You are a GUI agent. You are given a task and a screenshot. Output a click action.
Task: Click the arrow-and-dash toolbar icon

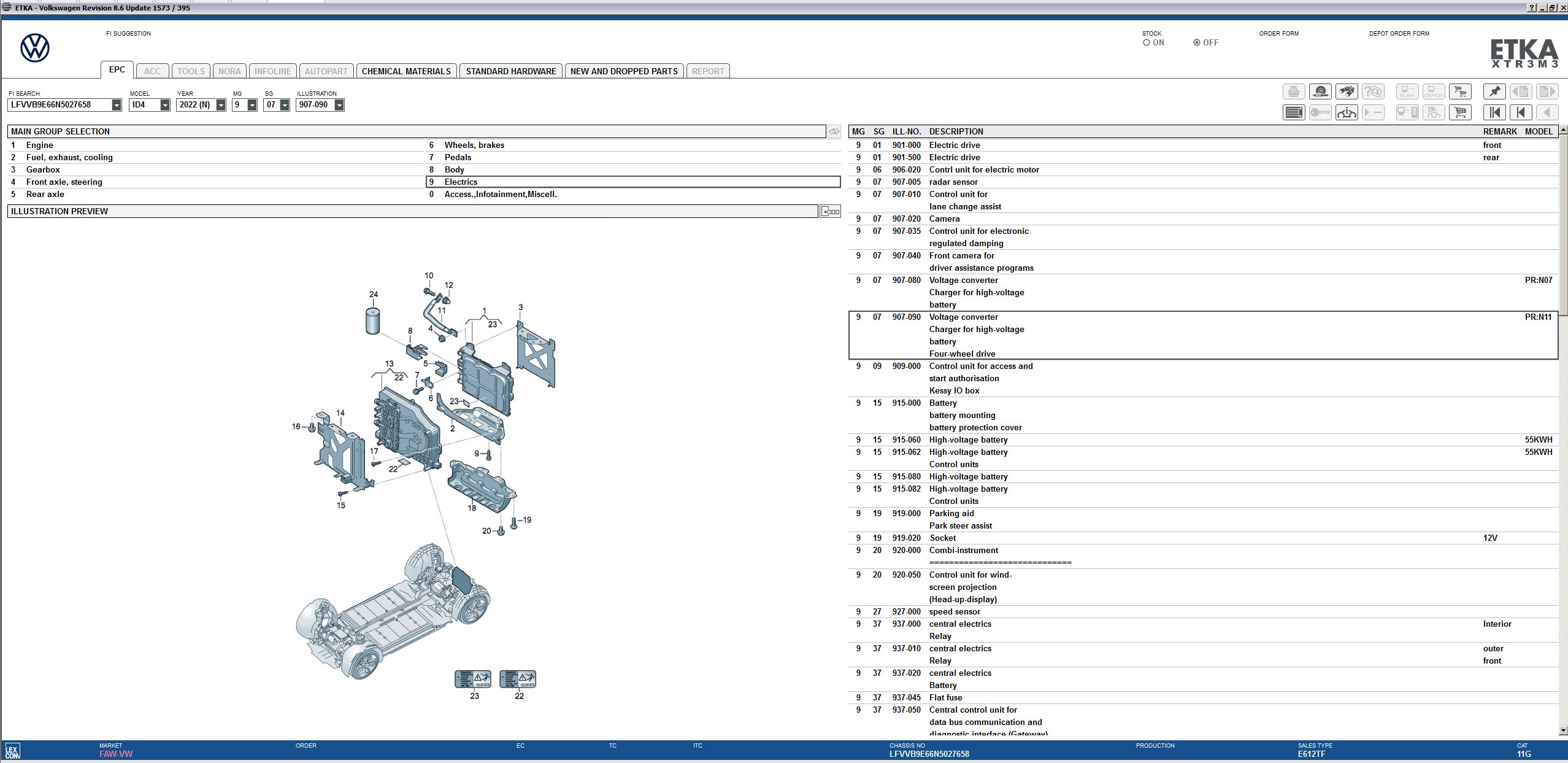coord(1373,112)
